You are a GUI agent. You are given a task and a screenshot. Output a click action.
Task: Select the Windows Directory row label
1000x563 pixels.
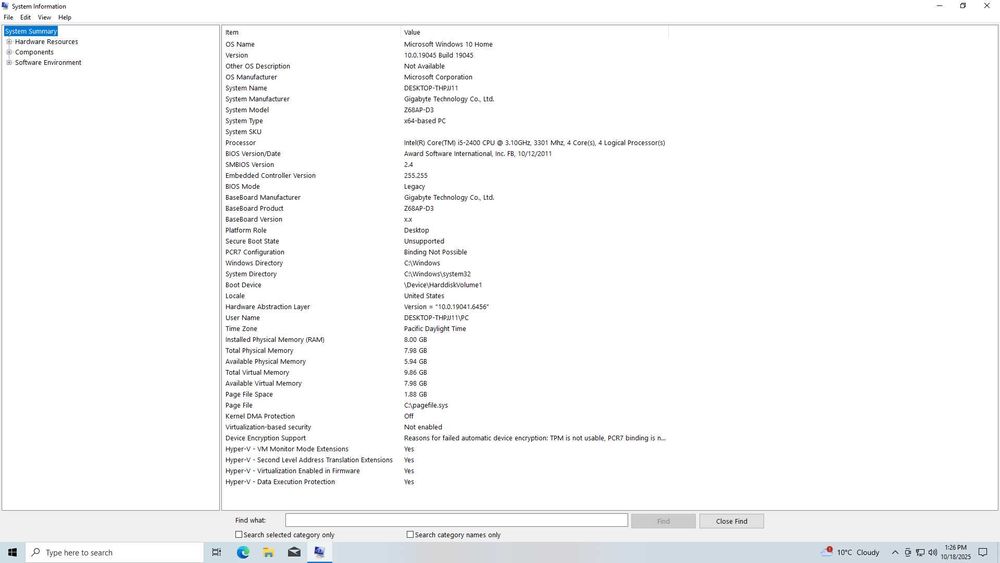point(254,263)
